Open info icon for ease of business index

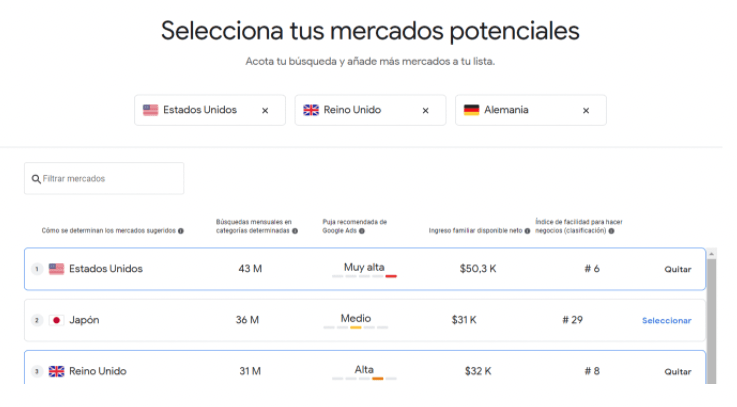click(x=612, y=231)
